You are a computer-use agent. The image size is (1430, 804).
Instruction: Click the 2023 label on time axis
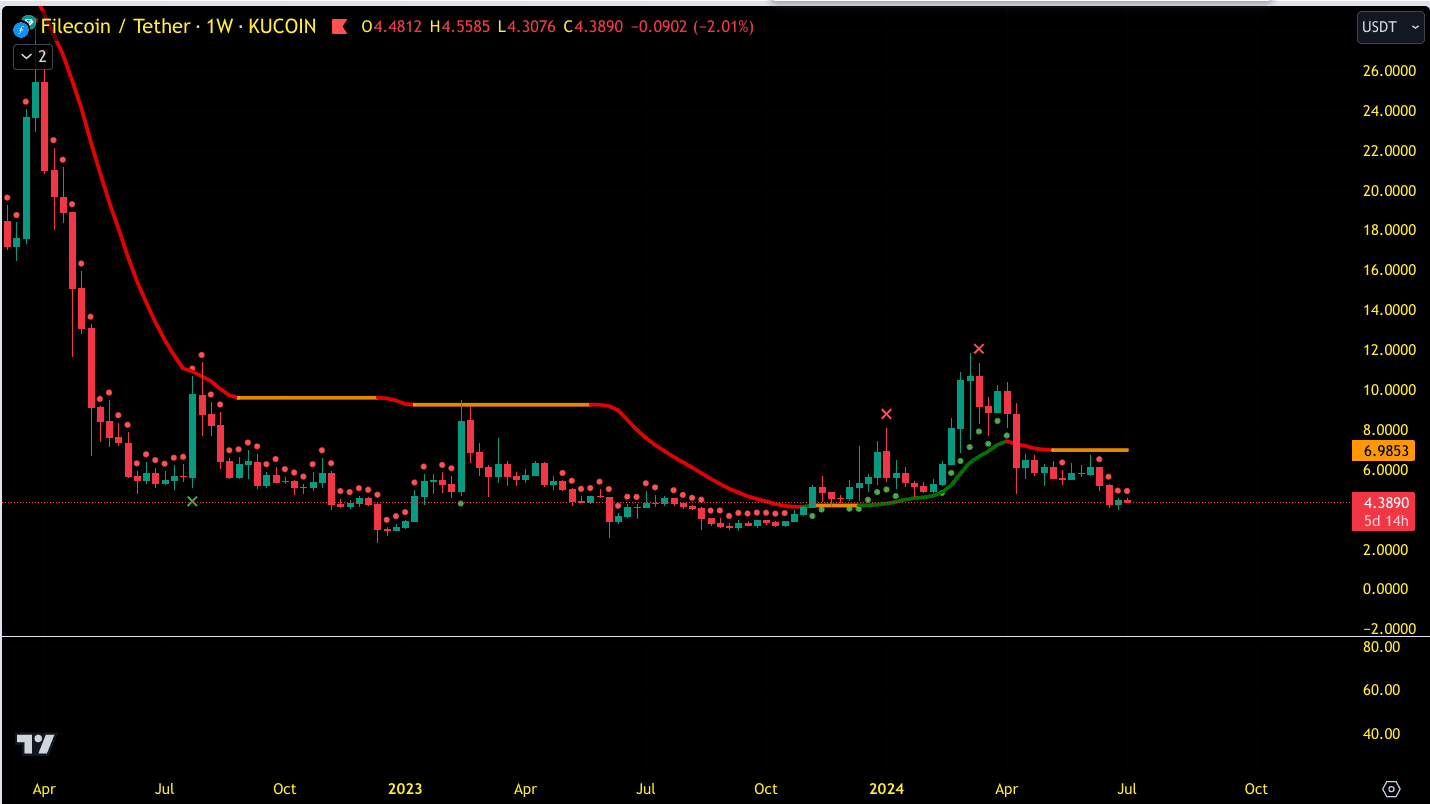[x=405, y=789]
